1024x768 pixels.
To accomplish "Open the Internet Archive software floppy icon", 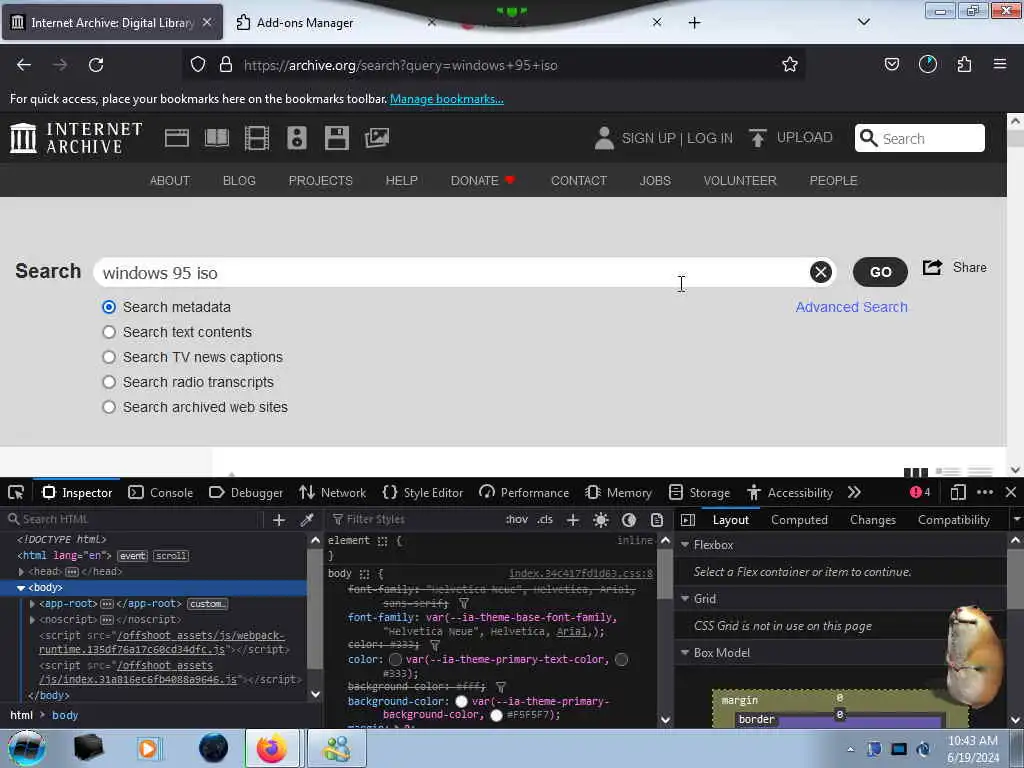I will [x=336, y=138].
